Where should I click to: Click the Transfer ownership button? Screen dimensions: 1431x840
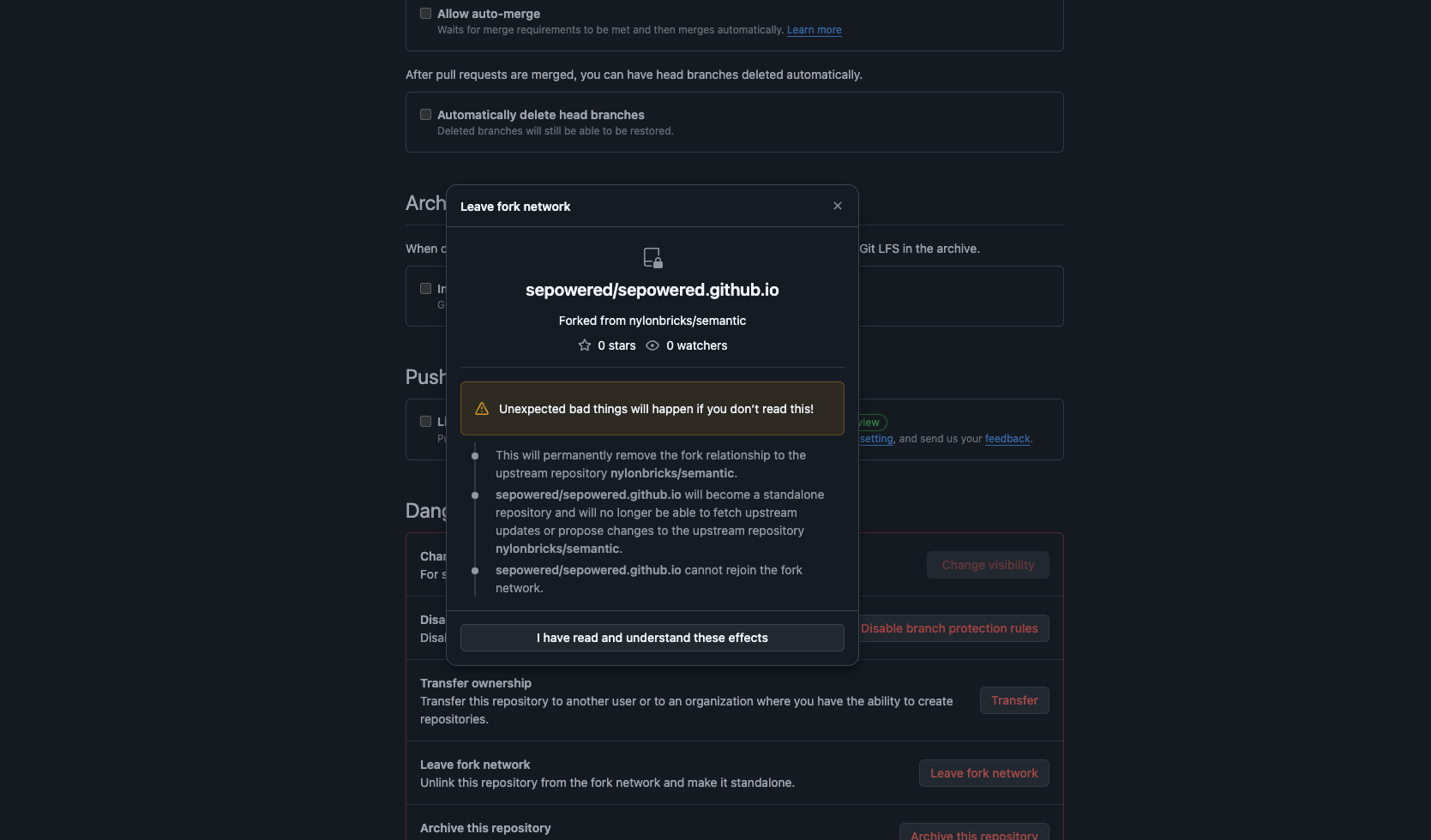tap(1014, 700)
